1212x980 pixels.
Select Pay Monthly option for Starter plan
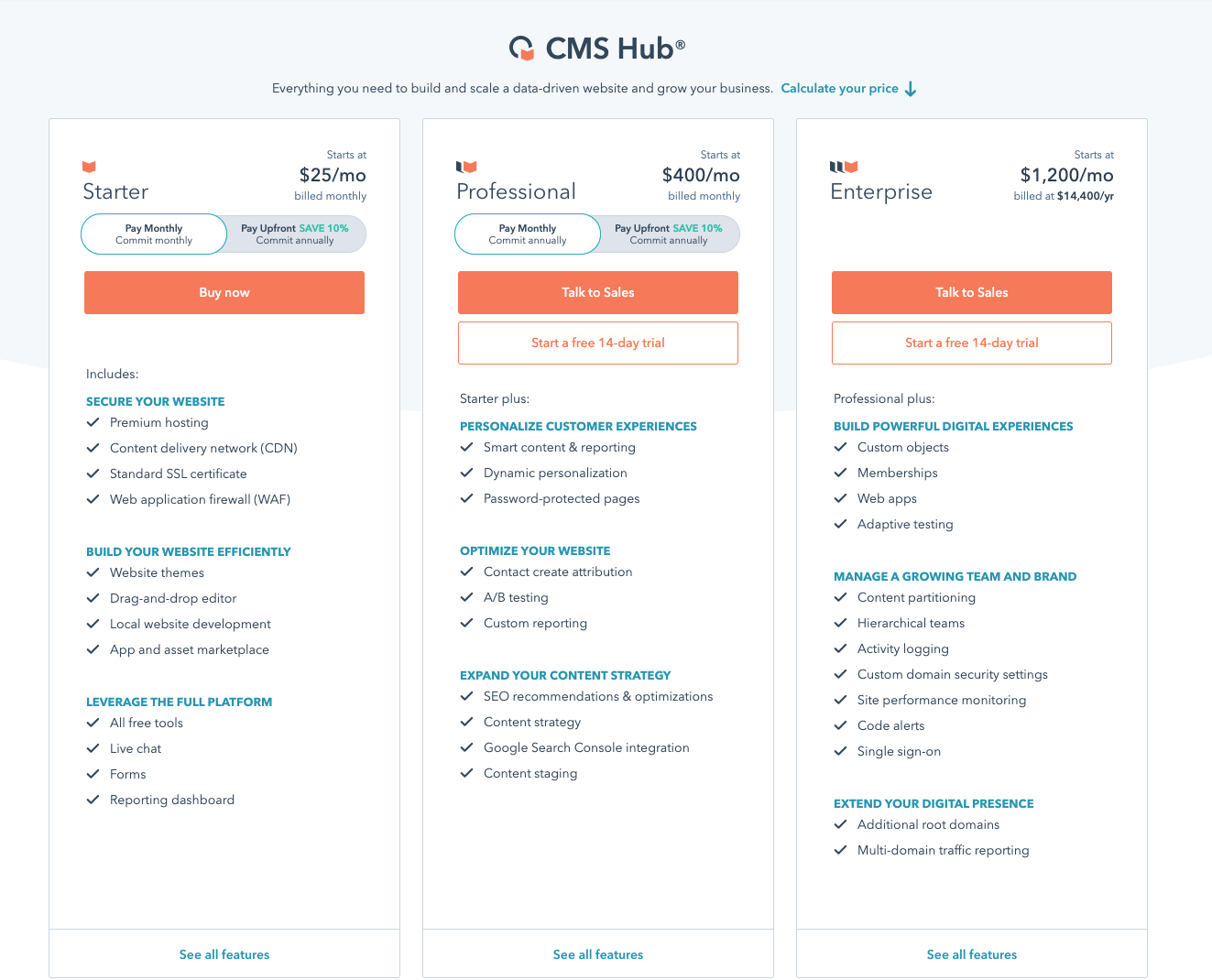[154, 234]
